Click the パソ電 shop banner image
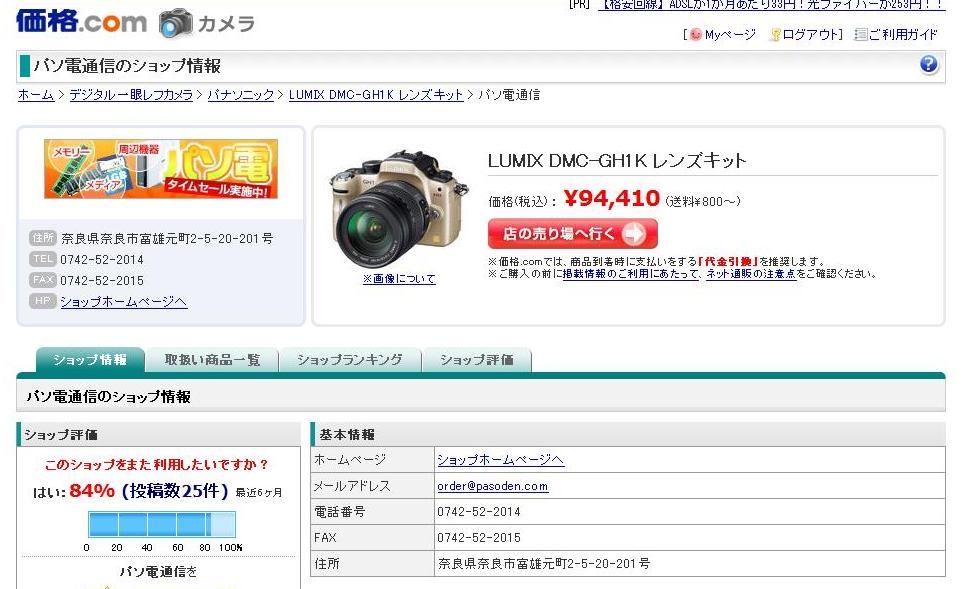The image size is (968, 589). coord(161,169)
